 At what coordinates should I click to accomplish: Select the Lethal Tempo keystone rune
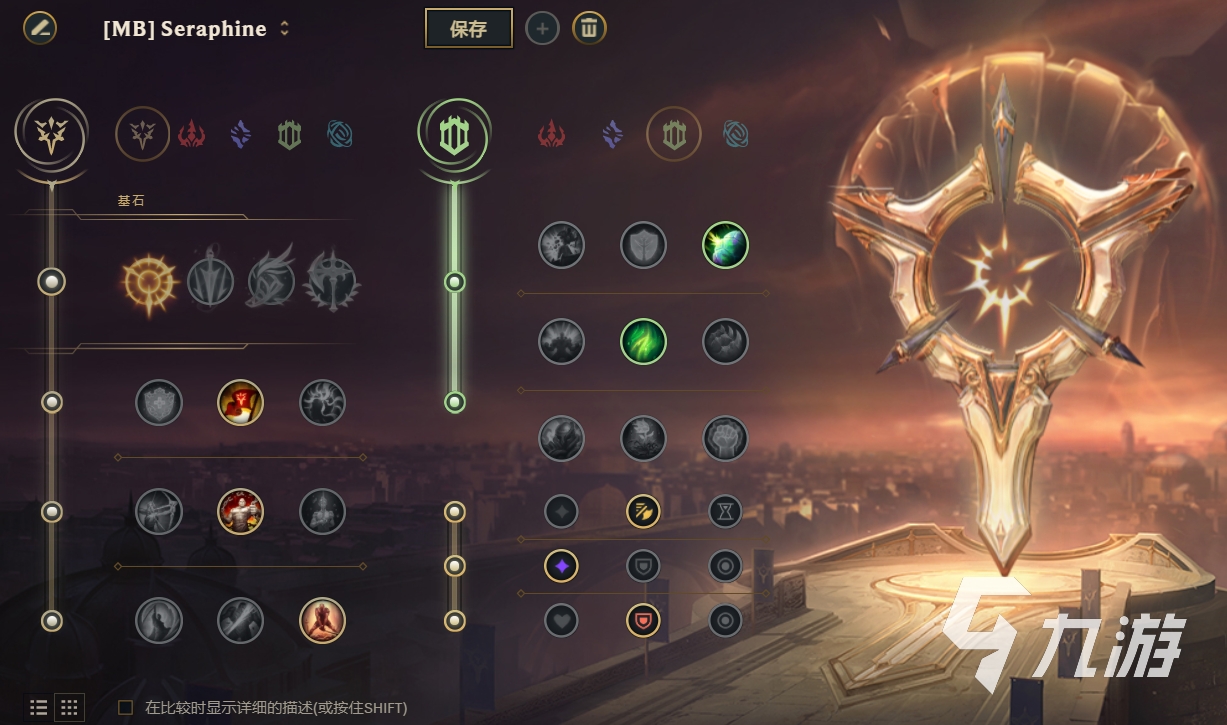tap(211, 282)
